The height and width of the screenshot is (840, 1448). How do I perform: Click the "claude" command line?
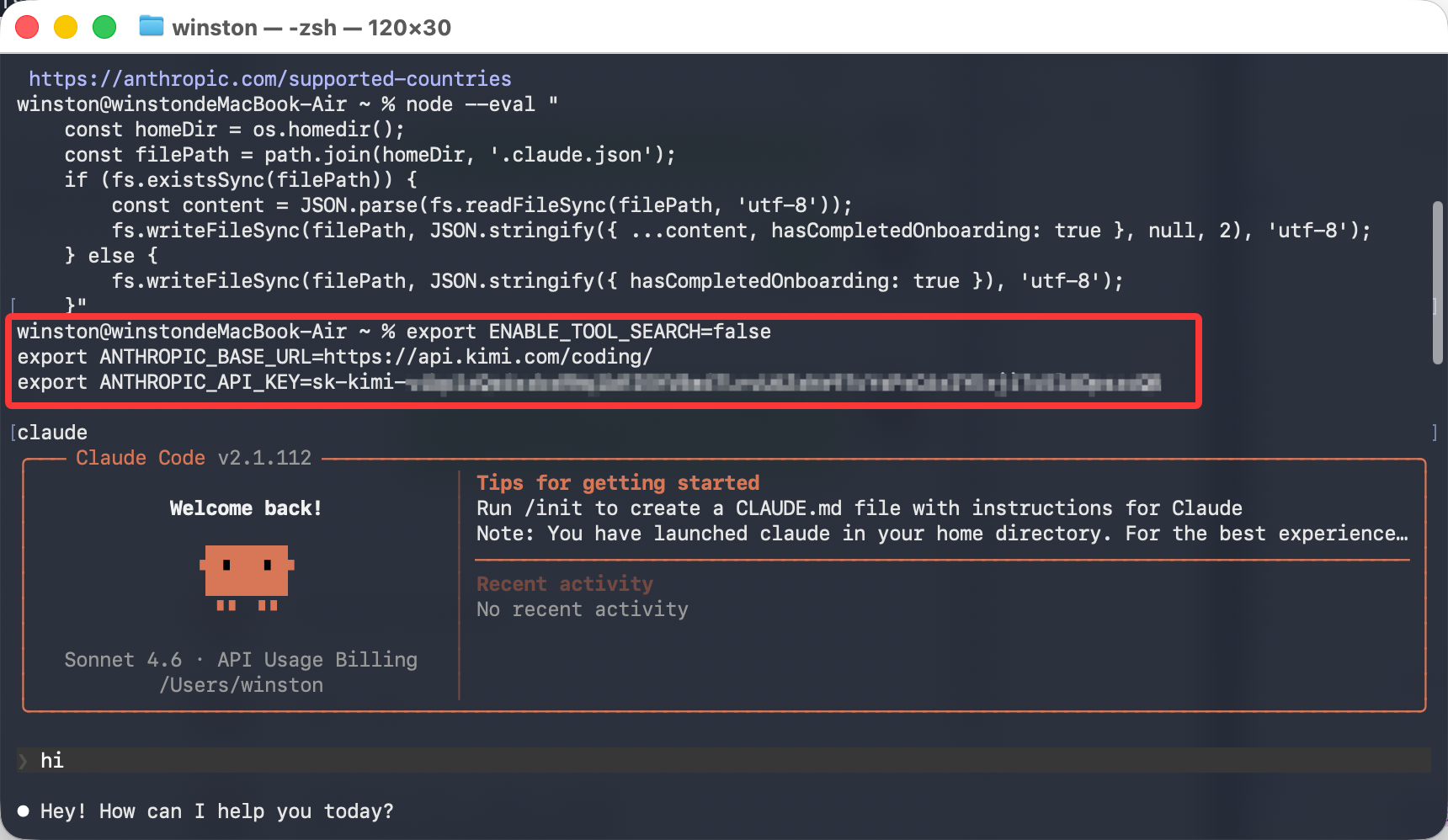coord(52,433)
